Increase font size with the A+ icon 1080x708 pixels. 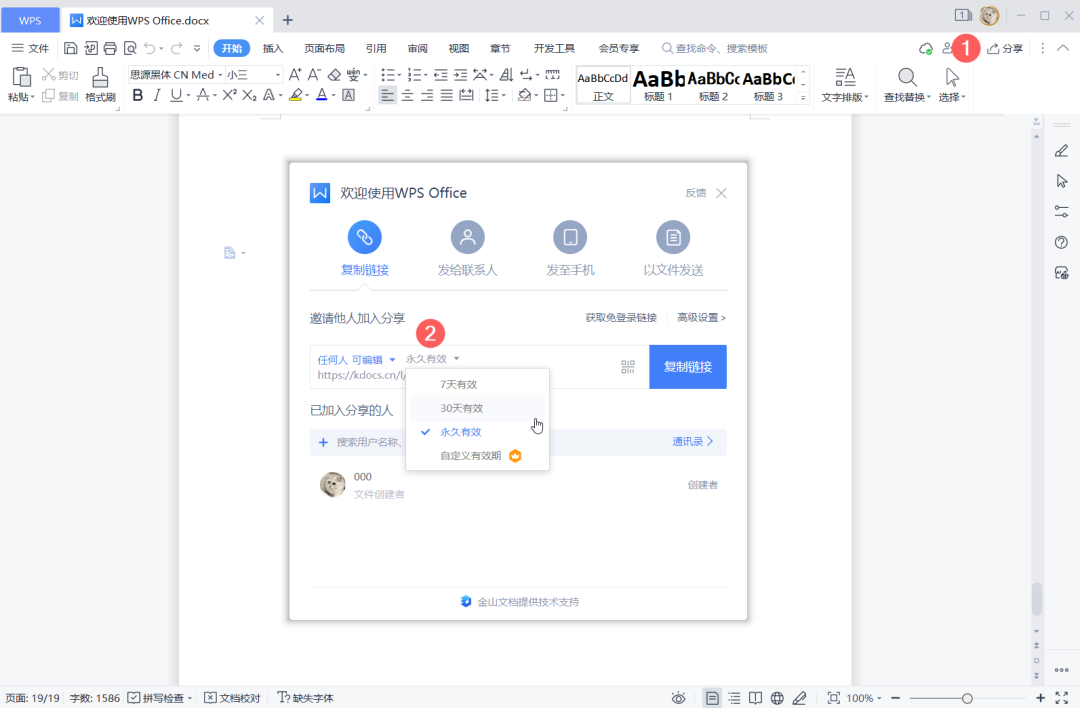295,74
